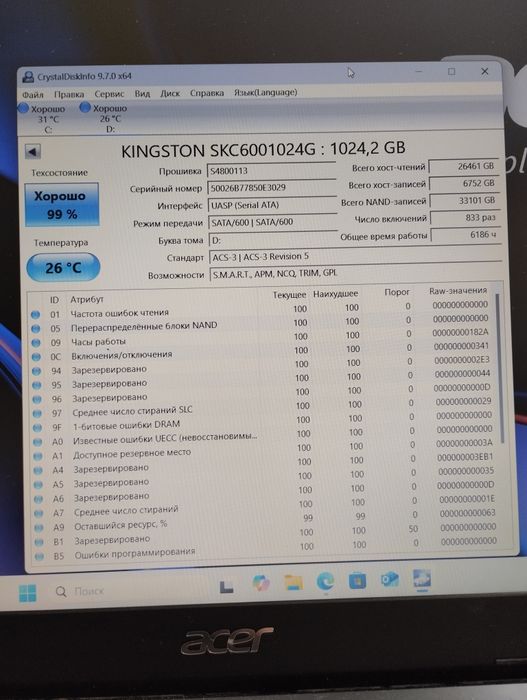Open the Справка menu
Screen dimensions: 527x700
point(207,93)
